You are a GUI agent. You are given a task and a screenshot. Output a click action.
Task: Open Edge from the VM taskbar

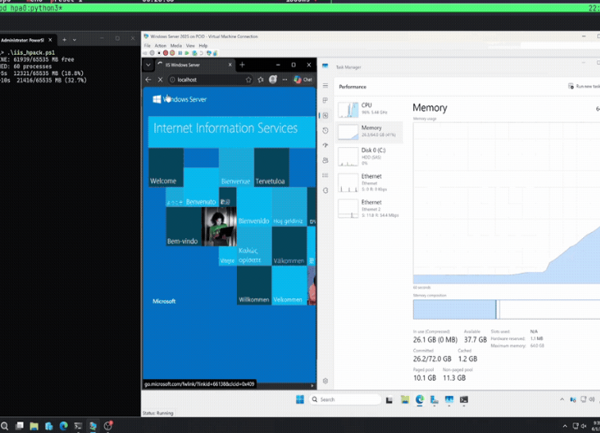[x=419, y=399]
